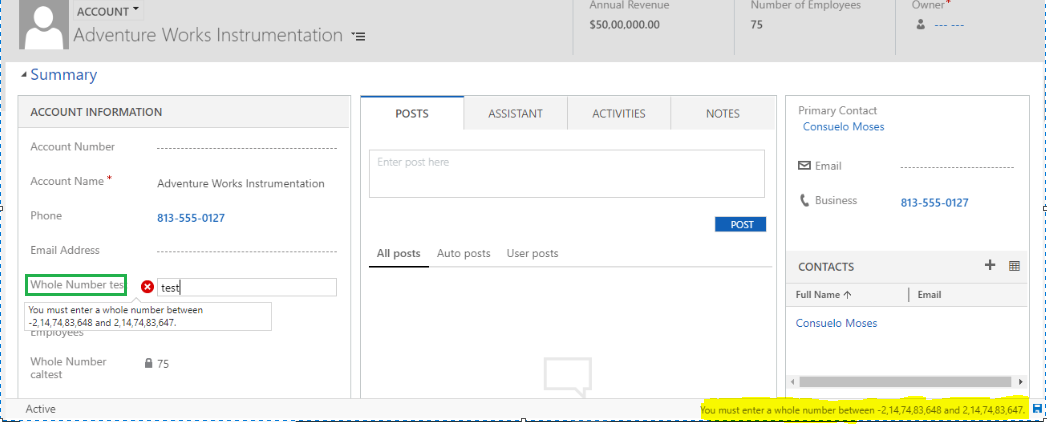Screen dimensions: 1047x424
Task: Click the Whole Number caltest value 75
Action: [163, 364]
